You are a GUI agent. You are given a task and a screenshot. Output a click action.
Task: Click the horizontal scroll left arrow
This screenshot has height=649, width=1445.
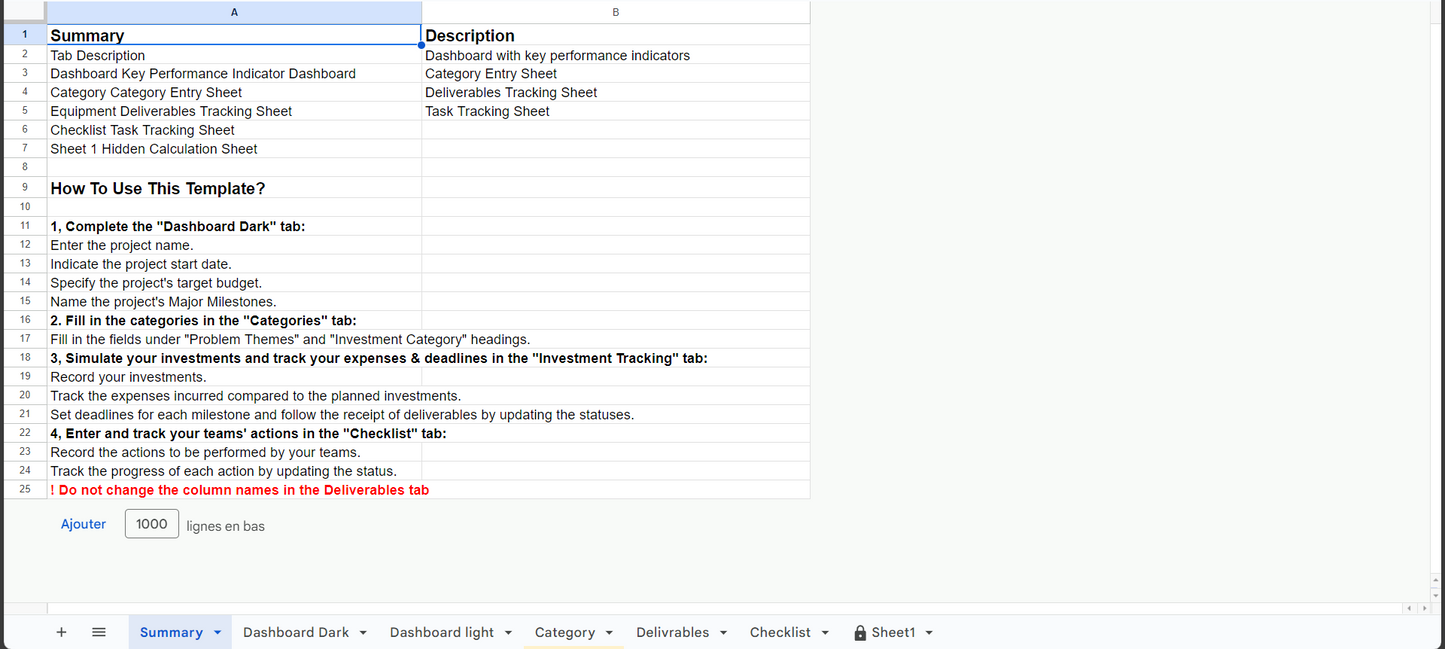click(x=1410, y=608)
